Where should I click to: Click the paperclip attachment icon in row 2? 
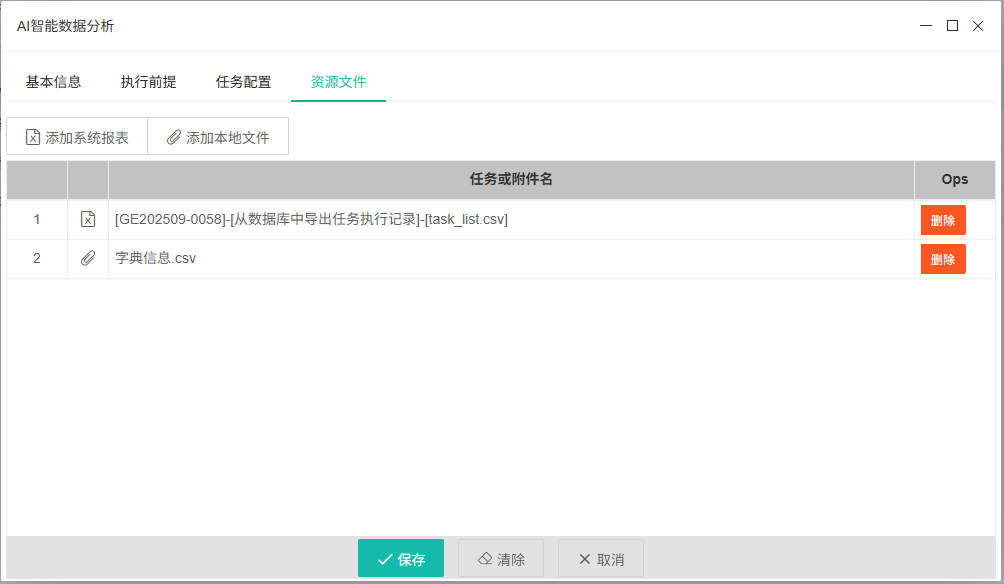click(88, 258)
